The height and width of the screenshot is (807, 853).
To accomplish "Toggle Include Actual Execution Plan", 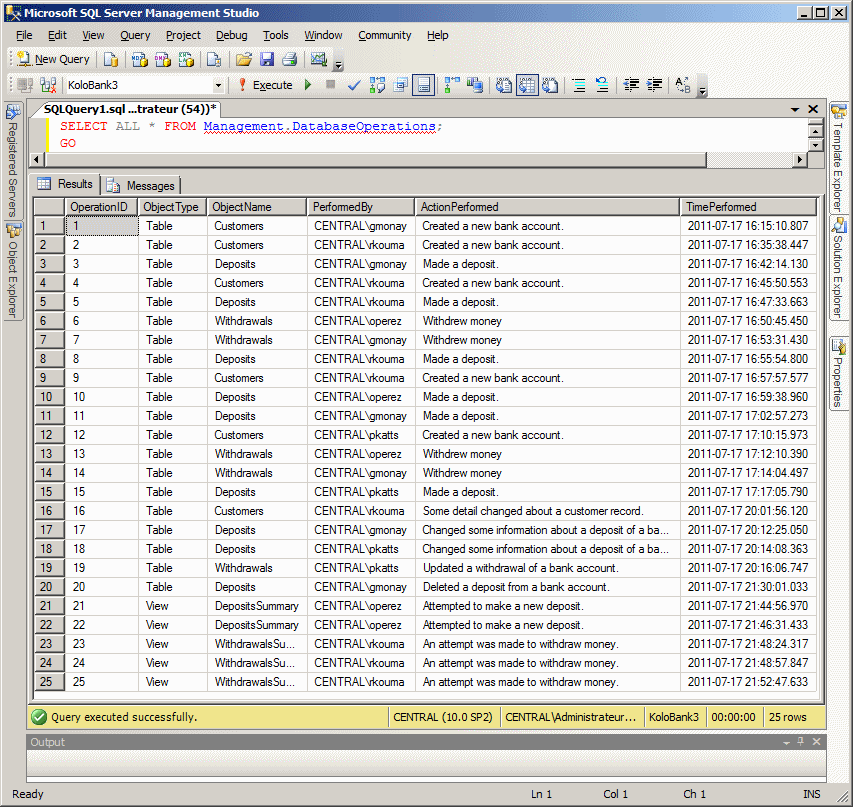I will click(452, 85).
